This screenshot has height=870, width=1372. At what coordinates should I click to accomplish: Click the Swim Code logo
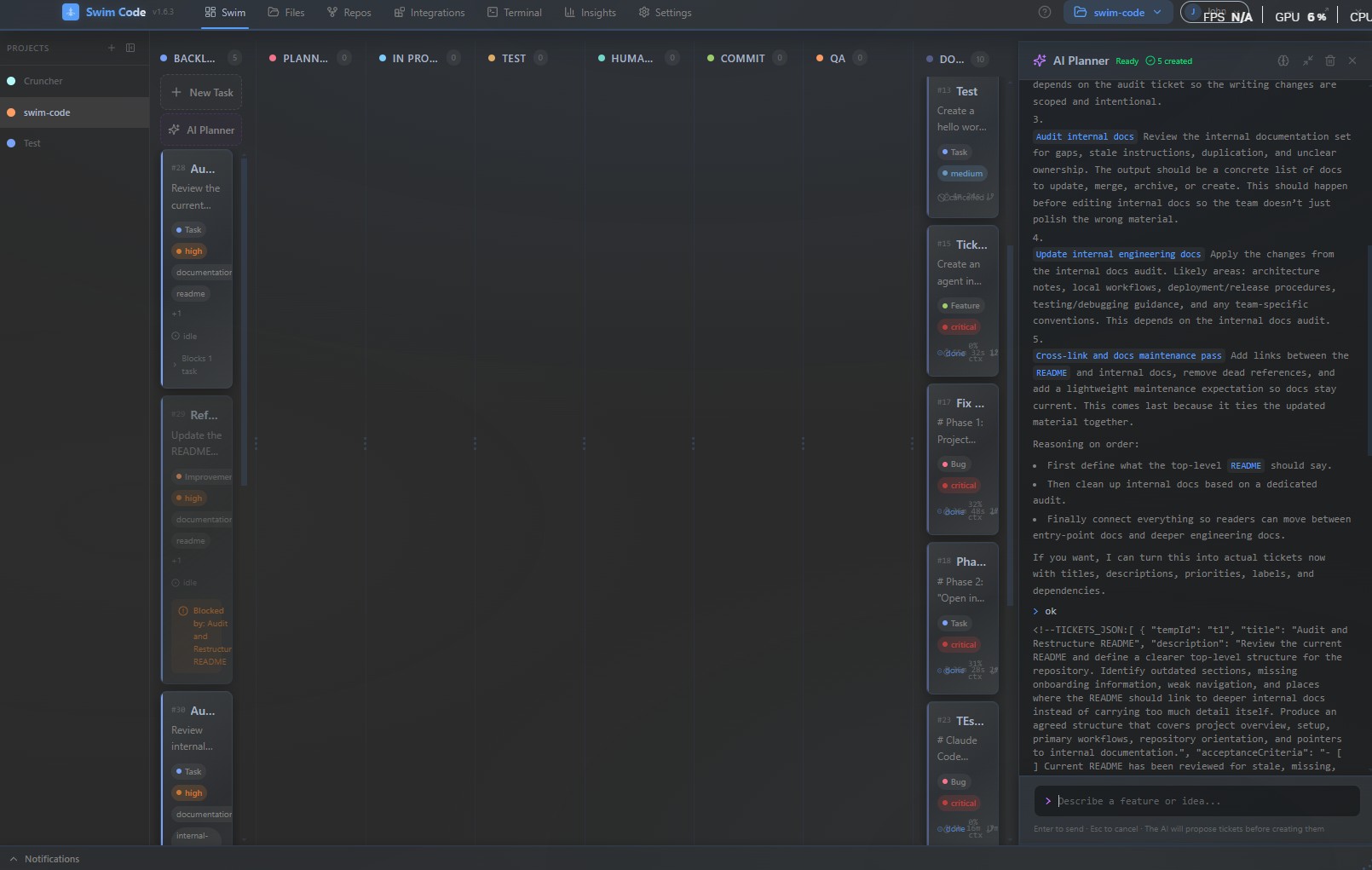(104, 13)
